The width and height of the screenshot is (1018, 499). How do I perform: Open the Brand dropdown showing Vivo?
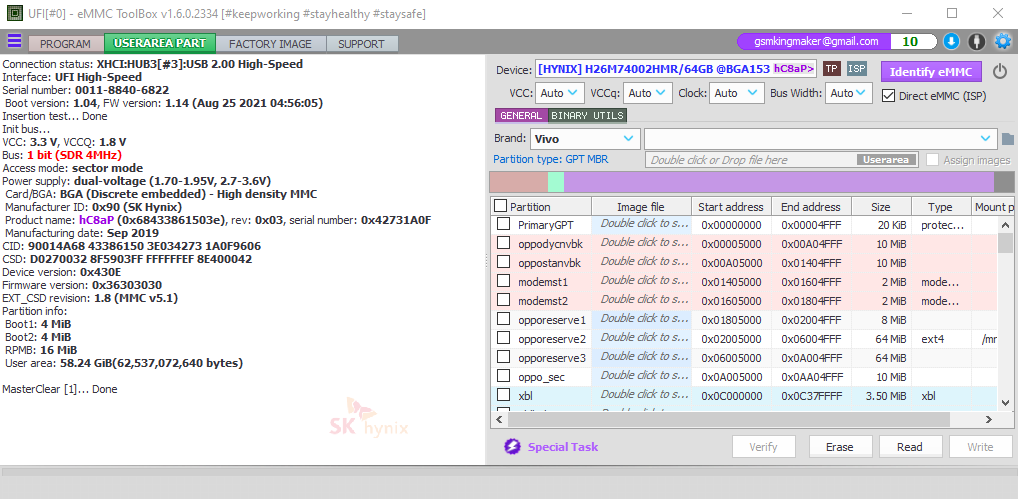click(585, 139)
